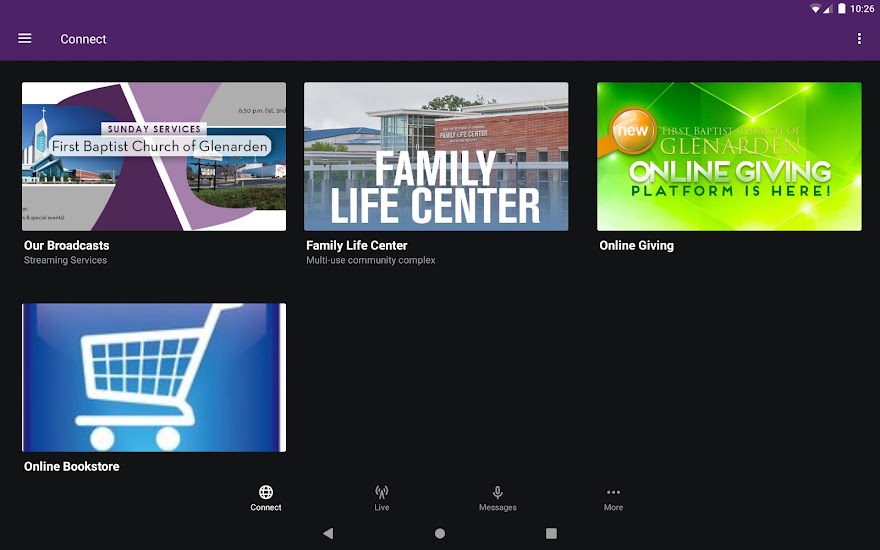This screenshot has height=550, width=880.
Task: Select the Online Bookstore title text
Action: tap(72, 466)
